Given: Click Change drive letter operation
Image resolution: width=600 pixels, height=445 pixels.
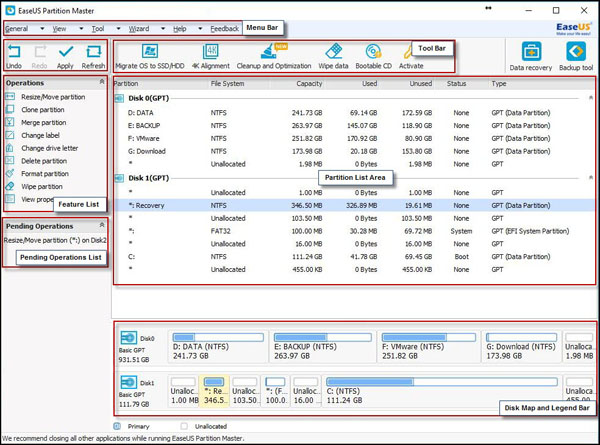Looking at the screenshot, I should 50,148.
